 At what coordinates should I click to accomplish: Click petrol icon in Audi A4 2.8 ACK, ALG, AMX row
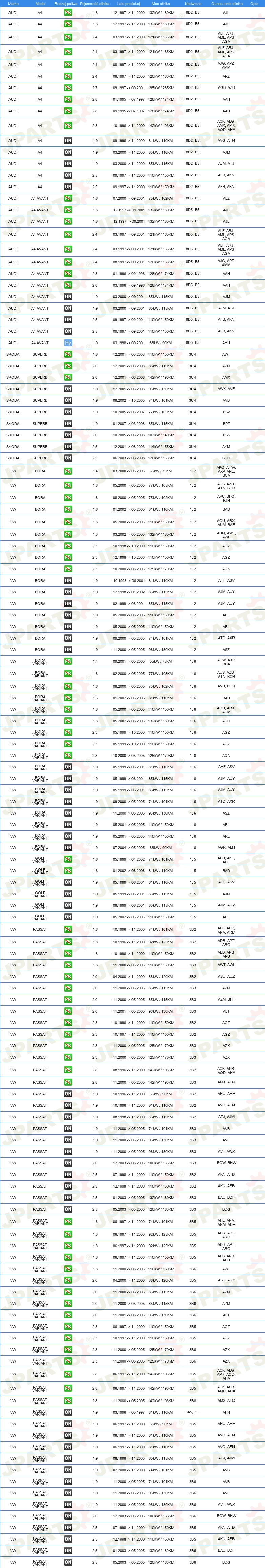coord(68,126)
